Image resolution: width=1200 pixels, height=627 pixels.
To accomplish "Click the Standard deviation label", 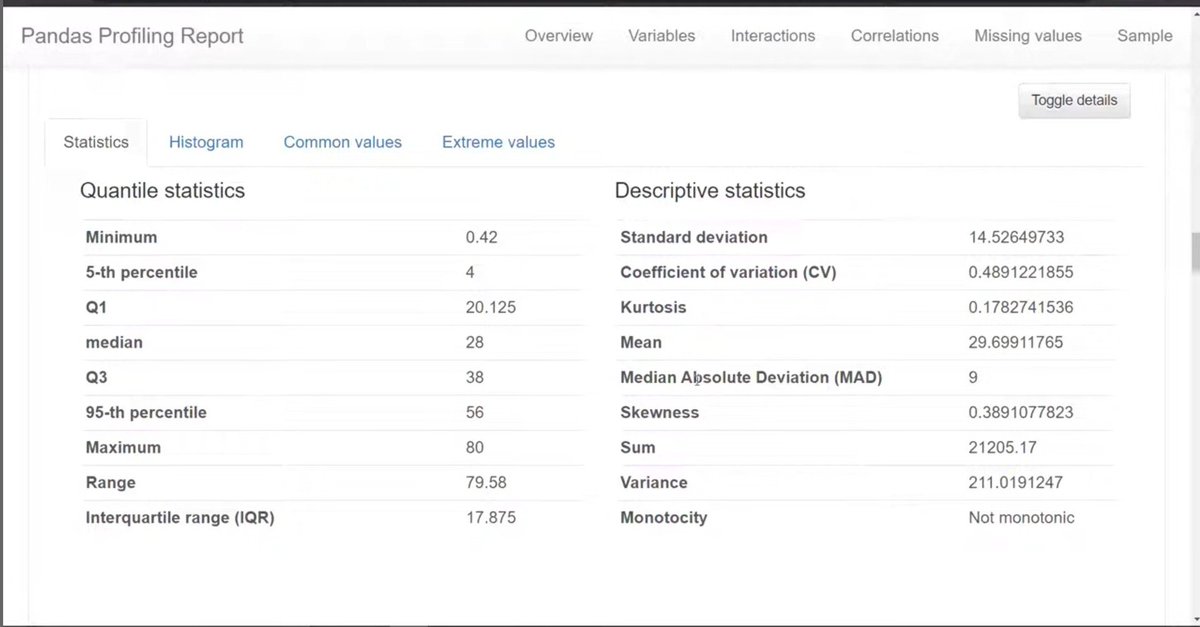I will [694, 237].
